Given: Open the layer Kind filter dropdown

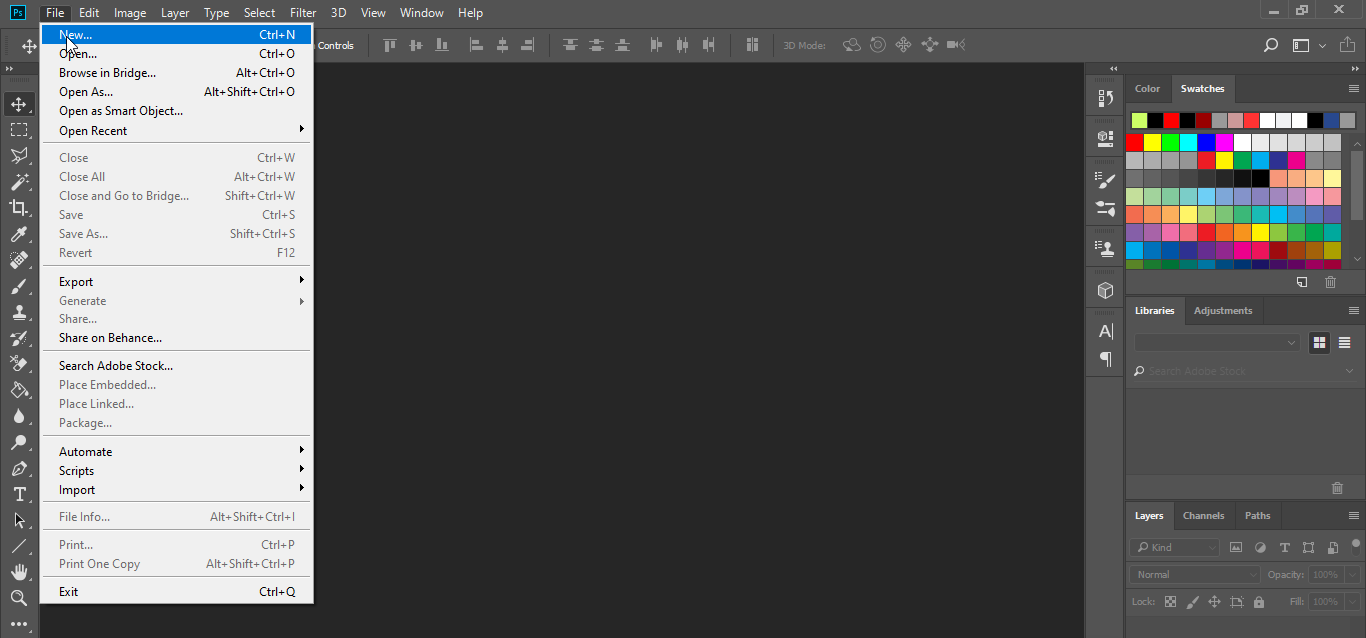Looking at the screenshot, I should [x=1176, y=547].
